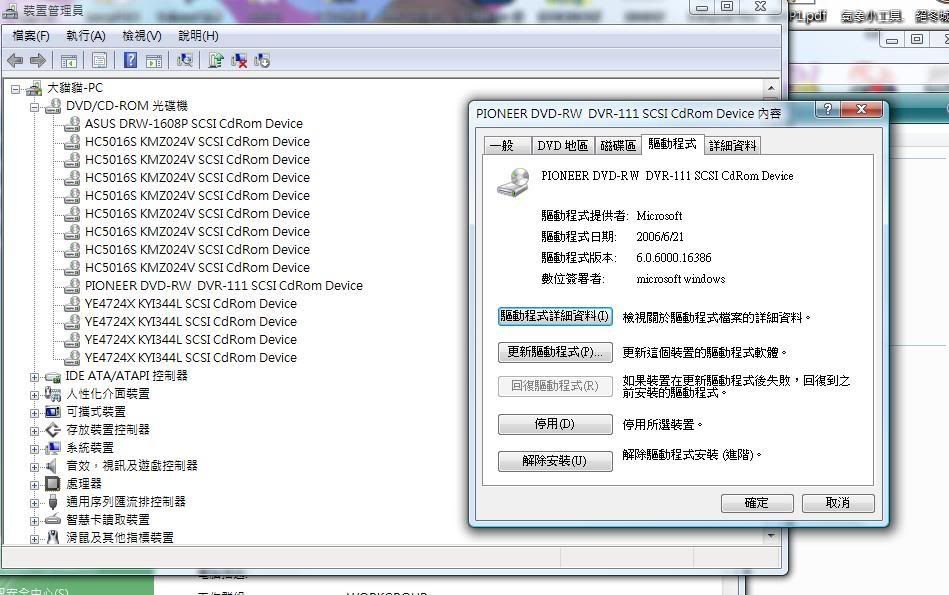Toggle the show/hide console tree toolbar icon

coord(68,61)
